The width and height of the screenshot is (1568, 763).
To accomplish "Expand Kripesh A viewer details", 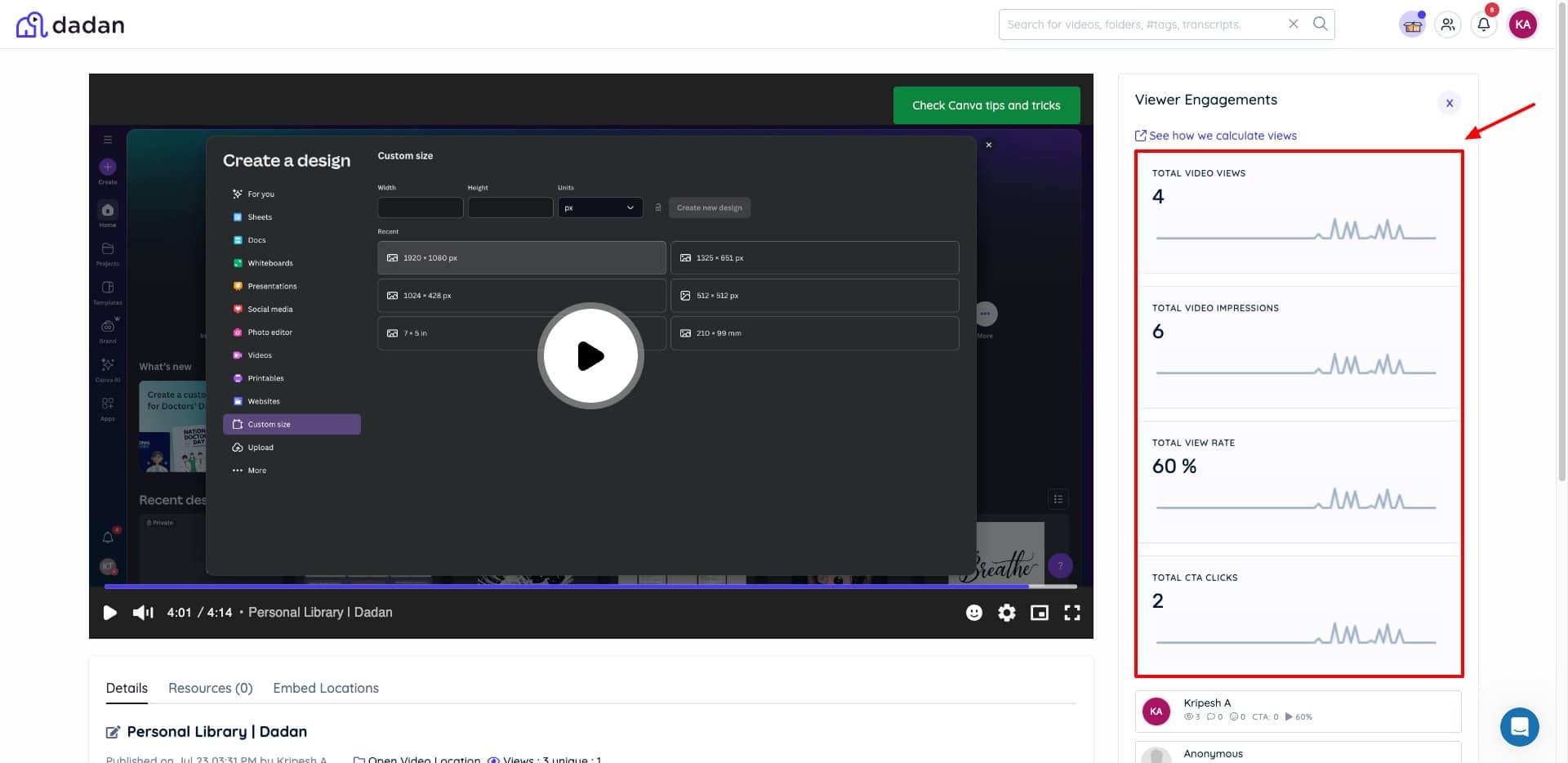I will click(1298, 711).
